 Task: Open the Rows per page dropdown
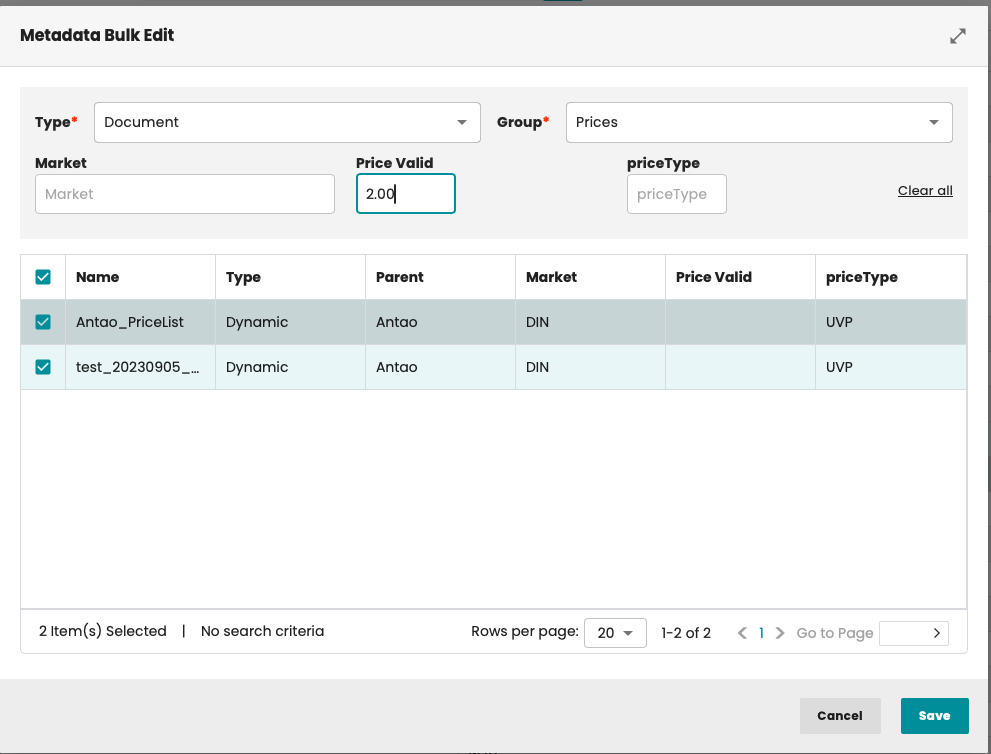pos(614,633)
